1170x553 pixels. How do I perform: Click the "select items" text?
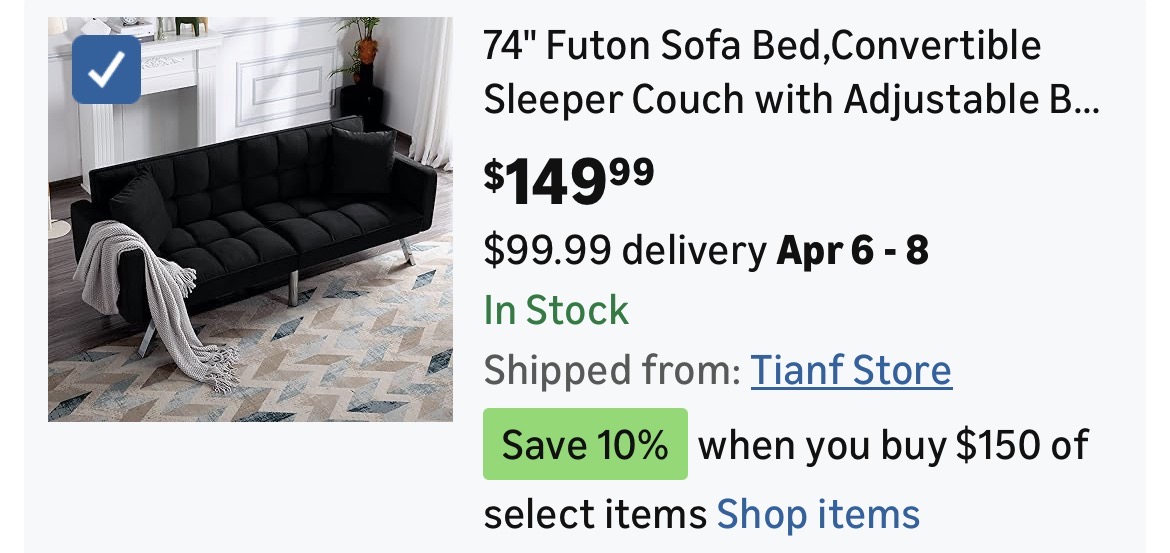click(x=595, y=514)
